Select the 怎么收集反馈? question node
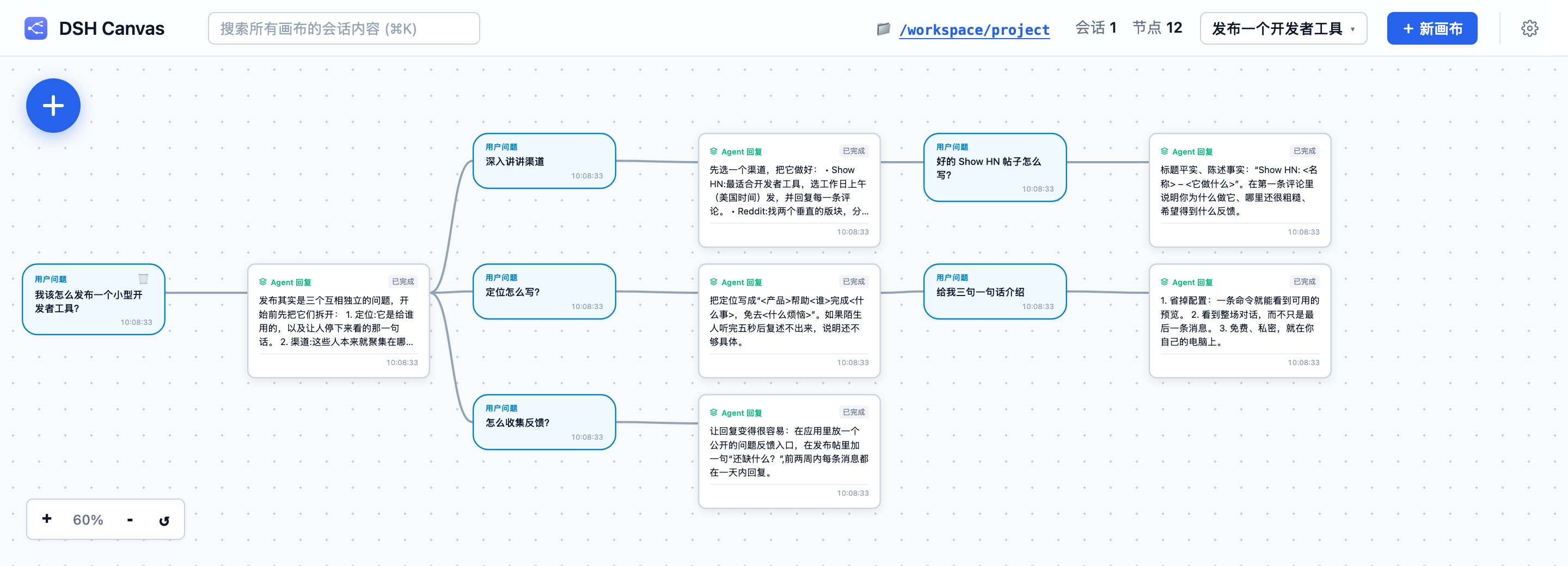 tap(544, 422)
